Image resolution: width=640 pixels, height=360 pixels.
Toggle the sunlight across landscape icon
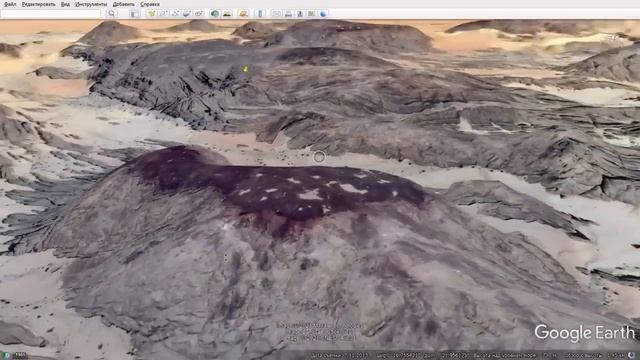pos(227,13)
